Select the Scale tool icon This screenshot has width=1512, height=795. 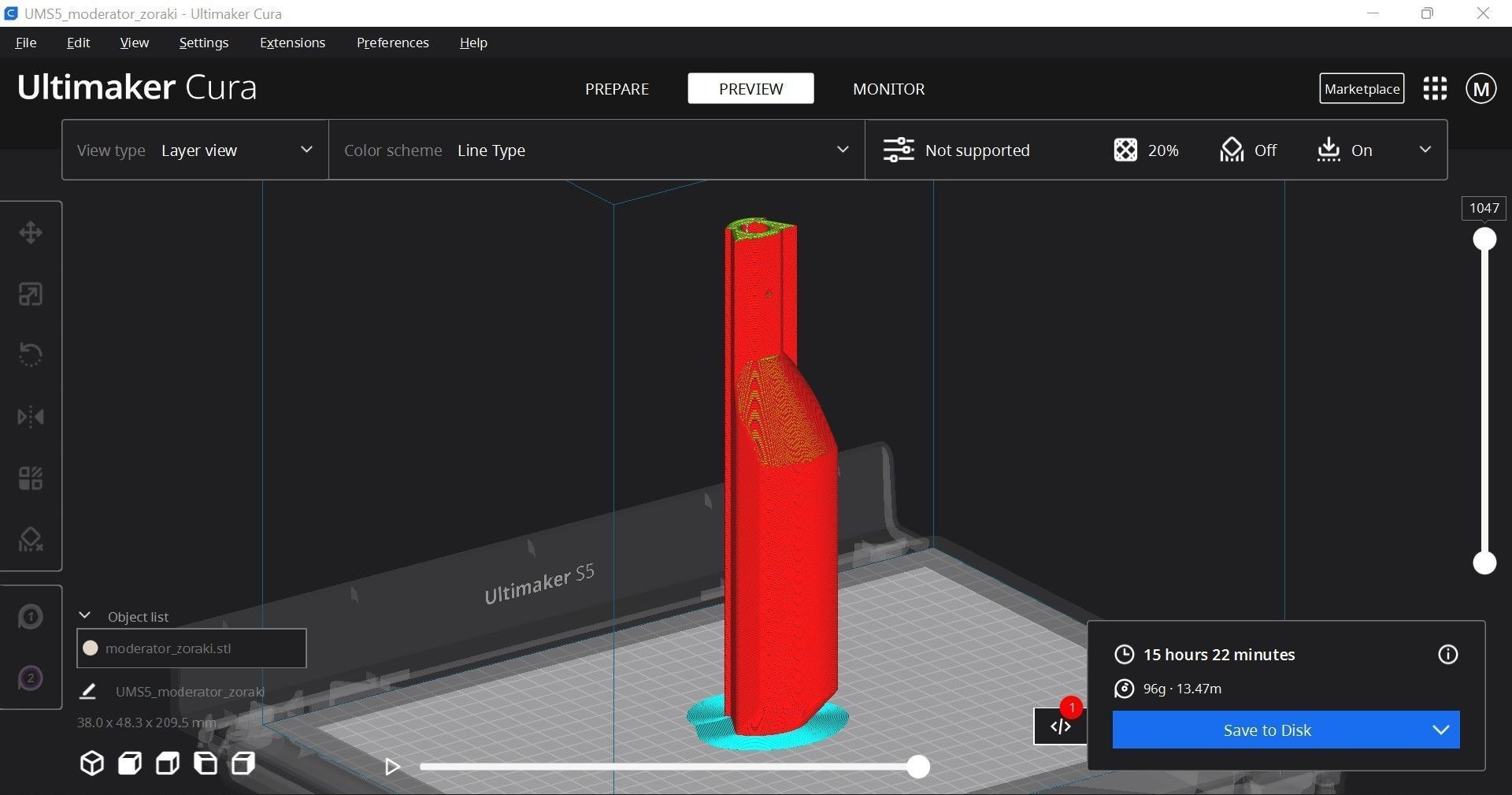pyautogui.click(x=31, y=295)
